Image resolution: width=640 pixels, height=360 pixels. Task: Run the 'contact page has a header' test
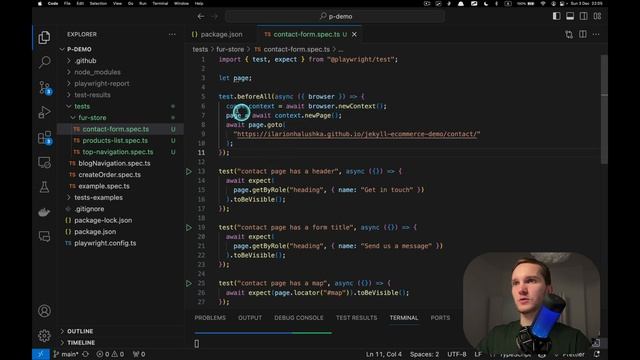tap(189, 171)
